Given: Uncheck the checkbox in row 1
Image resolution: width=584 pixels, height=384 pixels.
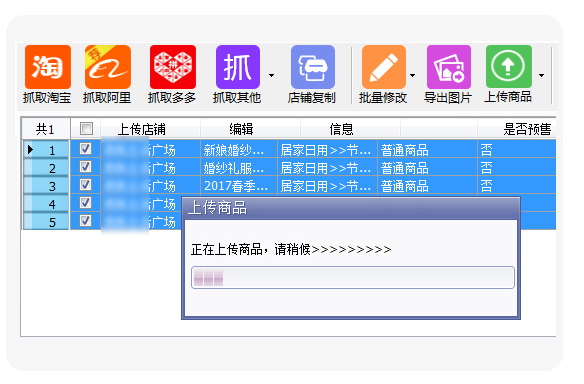Looking at the screenshot, I should pyautogui.click(x=85, y=149).
